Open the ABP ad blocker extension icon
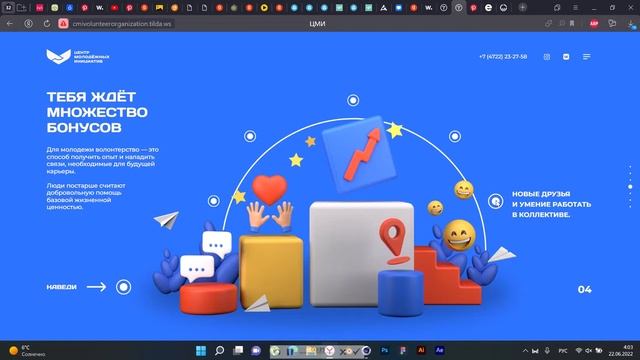The image size is (640, 360). point(594,24)
